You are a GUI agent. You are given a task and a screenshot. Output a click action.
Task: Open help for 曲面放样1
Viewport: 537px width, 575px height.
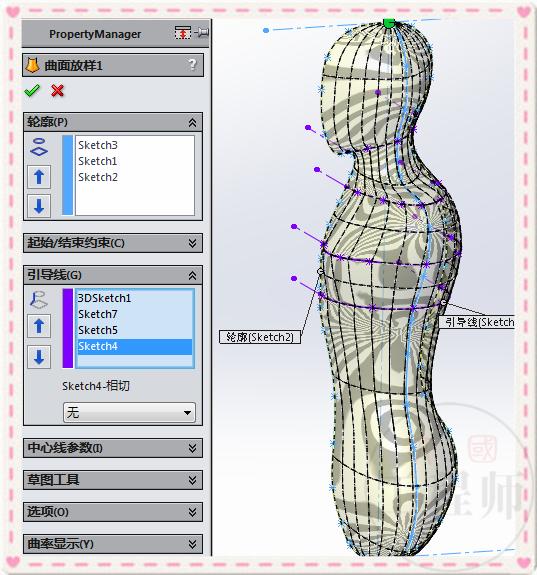click(192, 65)
